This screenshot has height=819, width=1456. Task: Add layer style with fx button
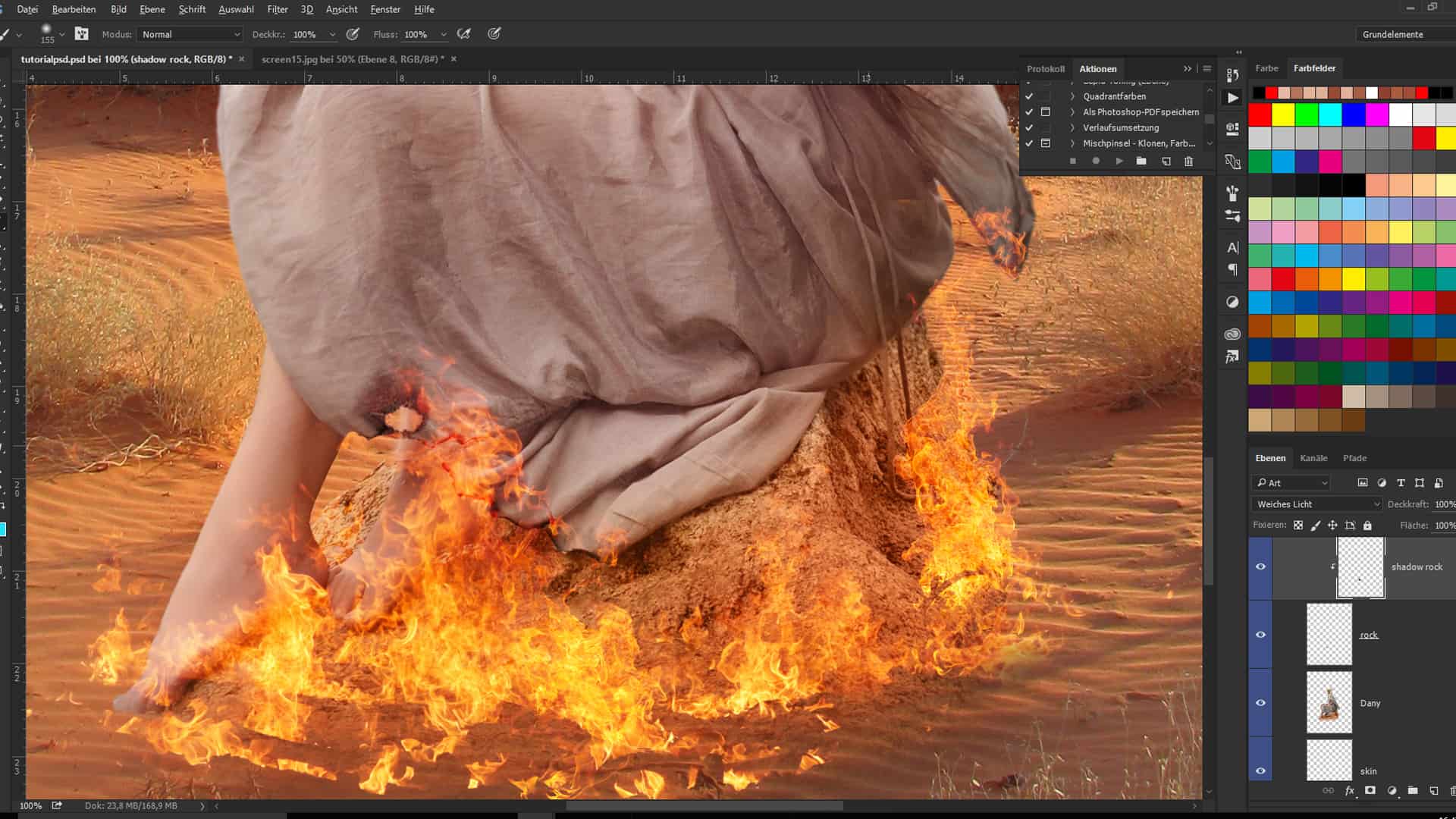(1350, 790)
